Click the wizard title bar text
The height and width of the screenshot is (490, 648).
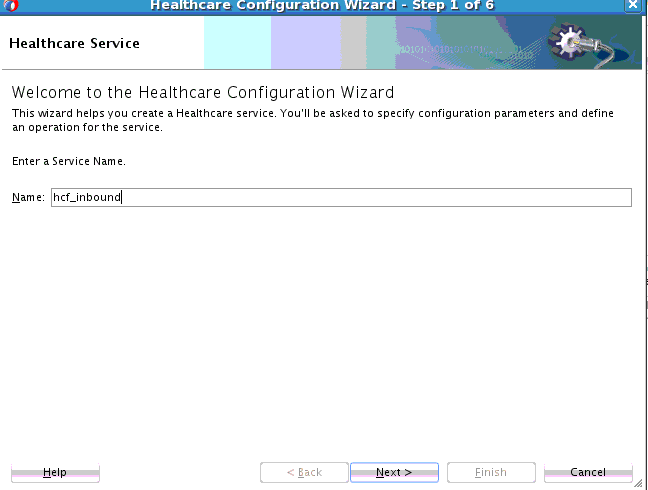[x=322, y=5]
